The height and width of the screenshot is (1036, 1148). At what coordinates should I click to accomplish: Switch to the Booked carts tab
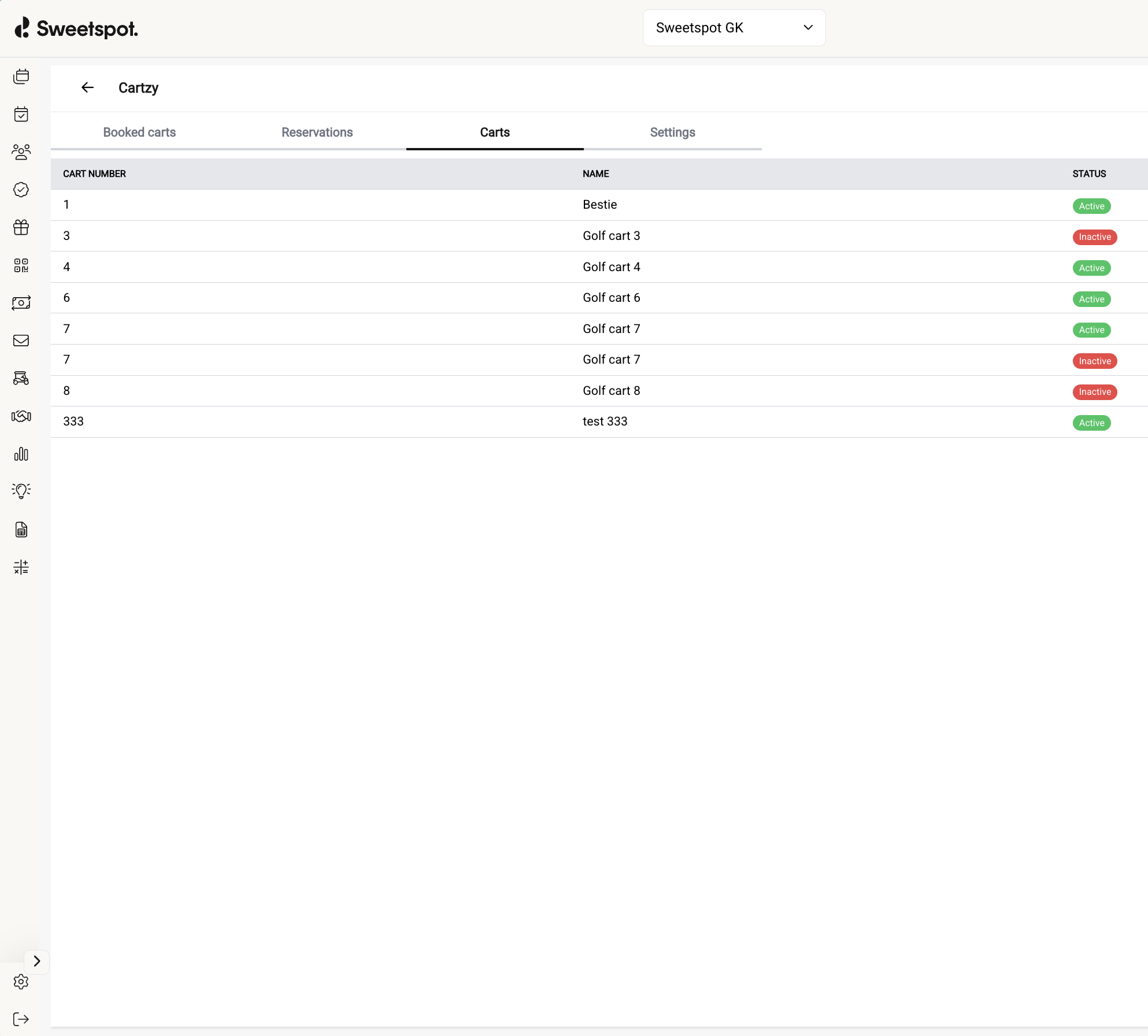point(139,132)
